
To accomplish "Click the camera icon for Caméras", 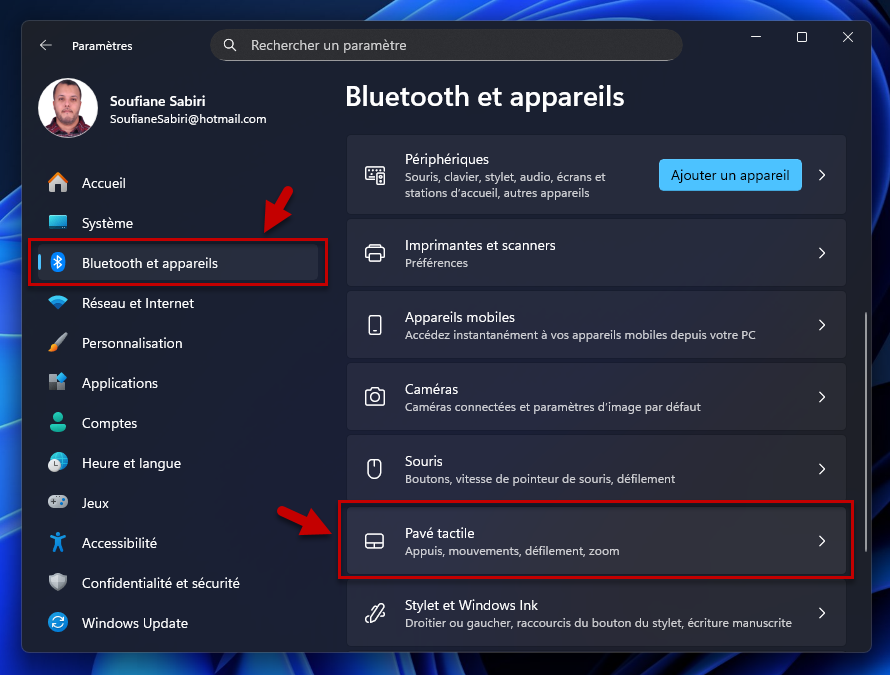I will tap(375, 396).
